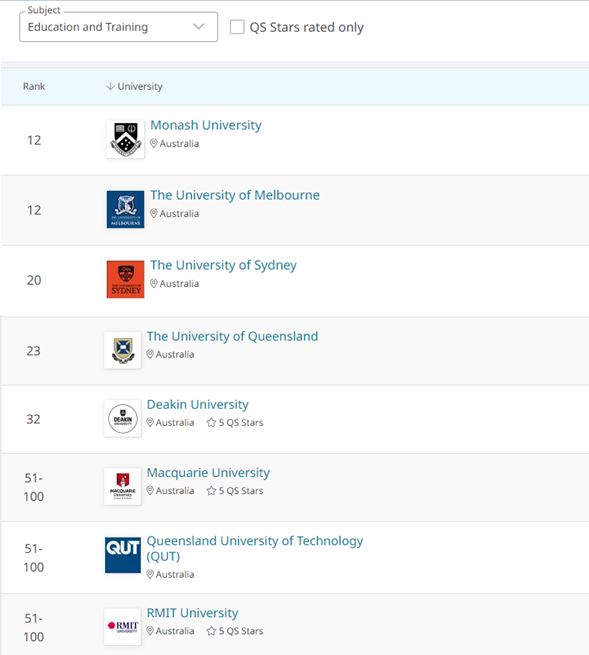
Task: Select the blue QUT logo
Action: click(x=122, y=555)
